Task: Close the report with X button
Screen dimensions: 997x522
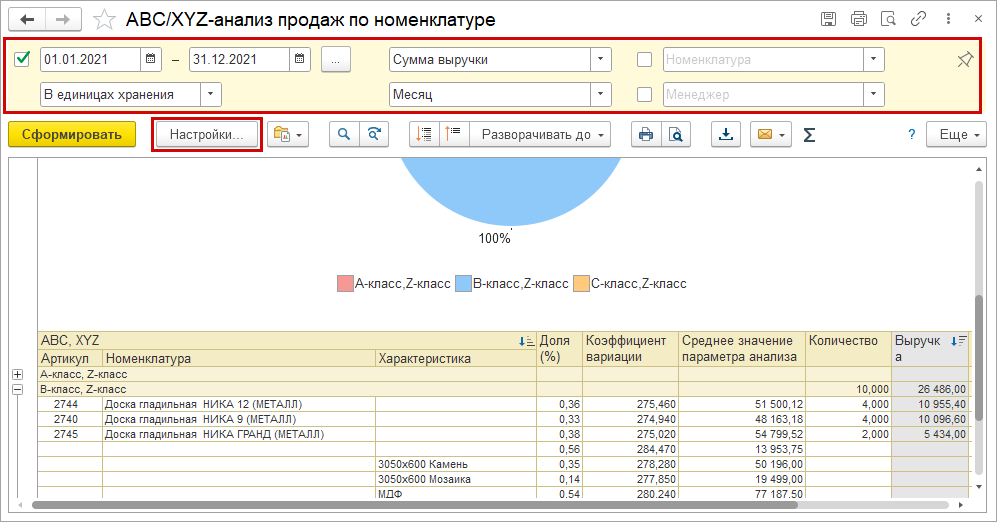Action: (x=978, y=19)
